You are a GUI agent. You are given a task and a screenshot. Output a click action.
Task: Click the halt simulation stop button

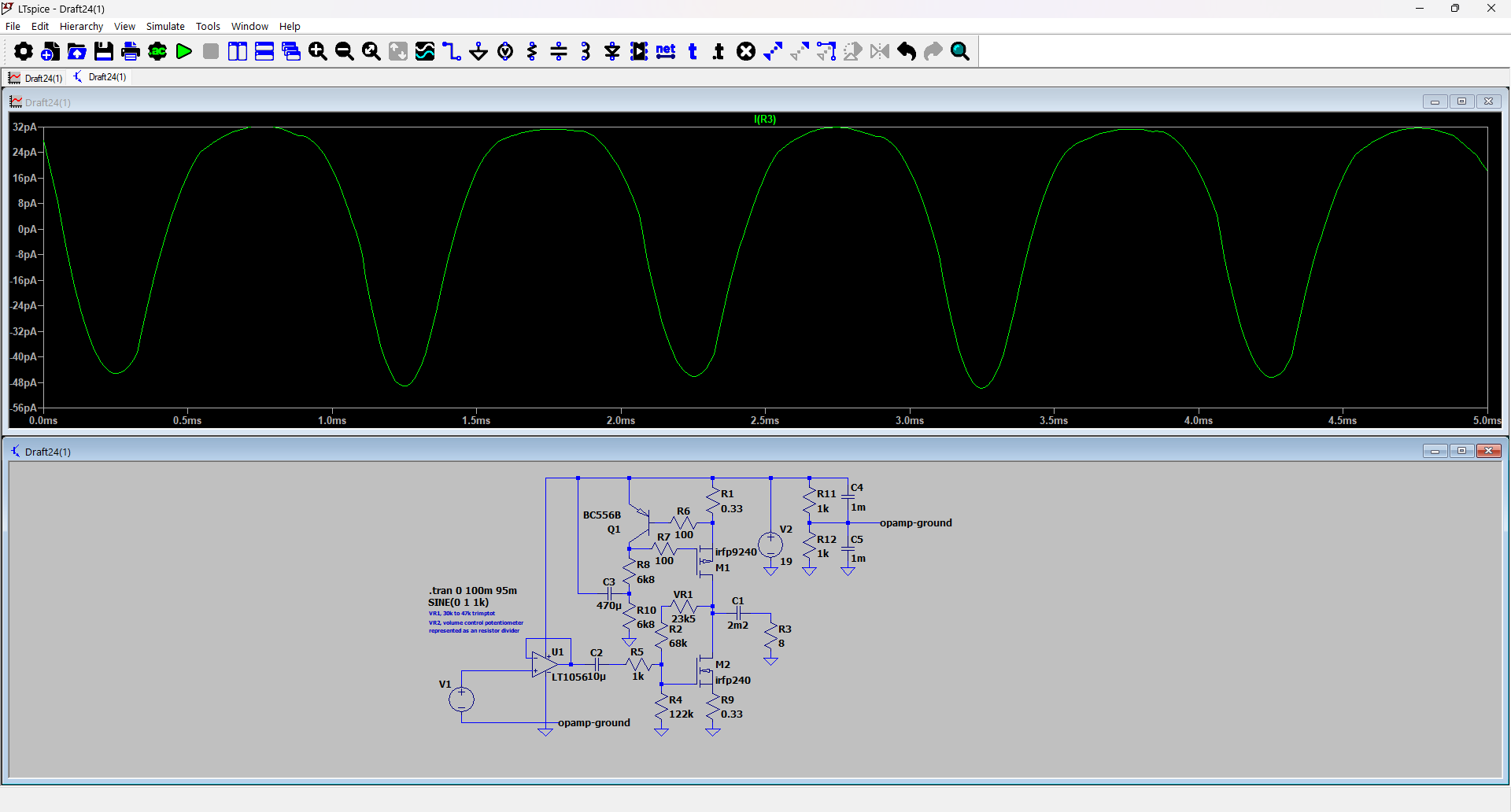pos(211,52)
